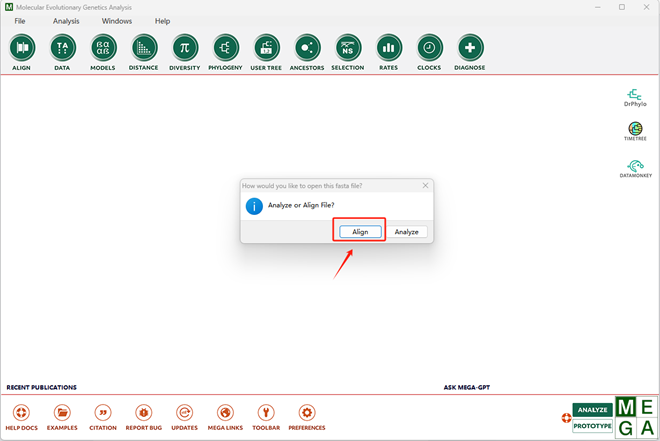660x441 pixels.
Task: Click the lifebuoy icon beside ANALYZE
Action: coord(566,418)
